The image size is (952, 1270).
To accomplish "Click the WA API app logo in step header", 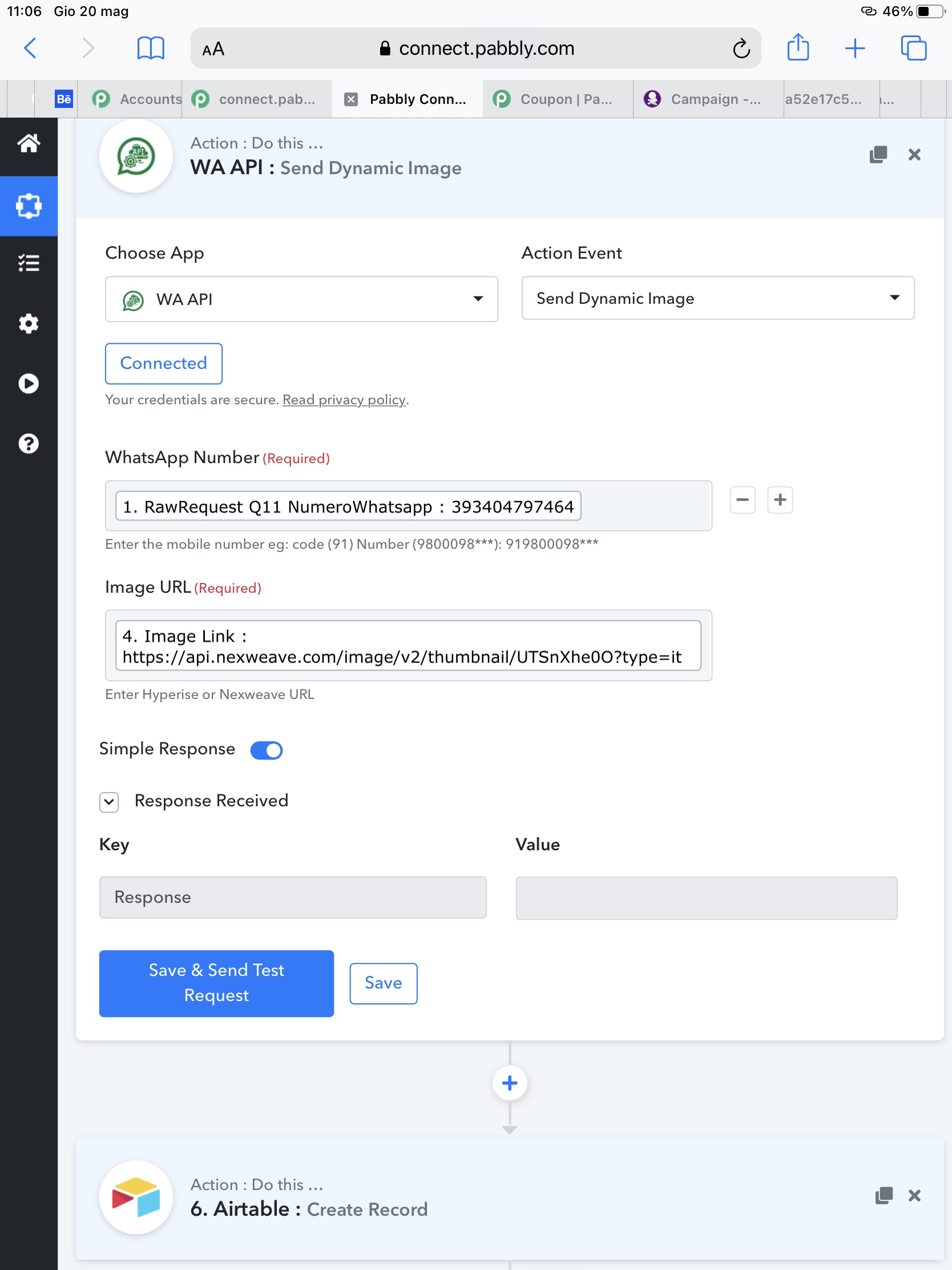I will pos(136,156).
